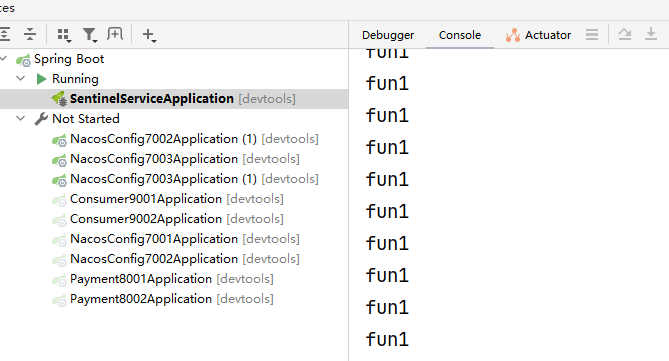
Task: Open the Group By options icon
Action: tap(64, 35)
